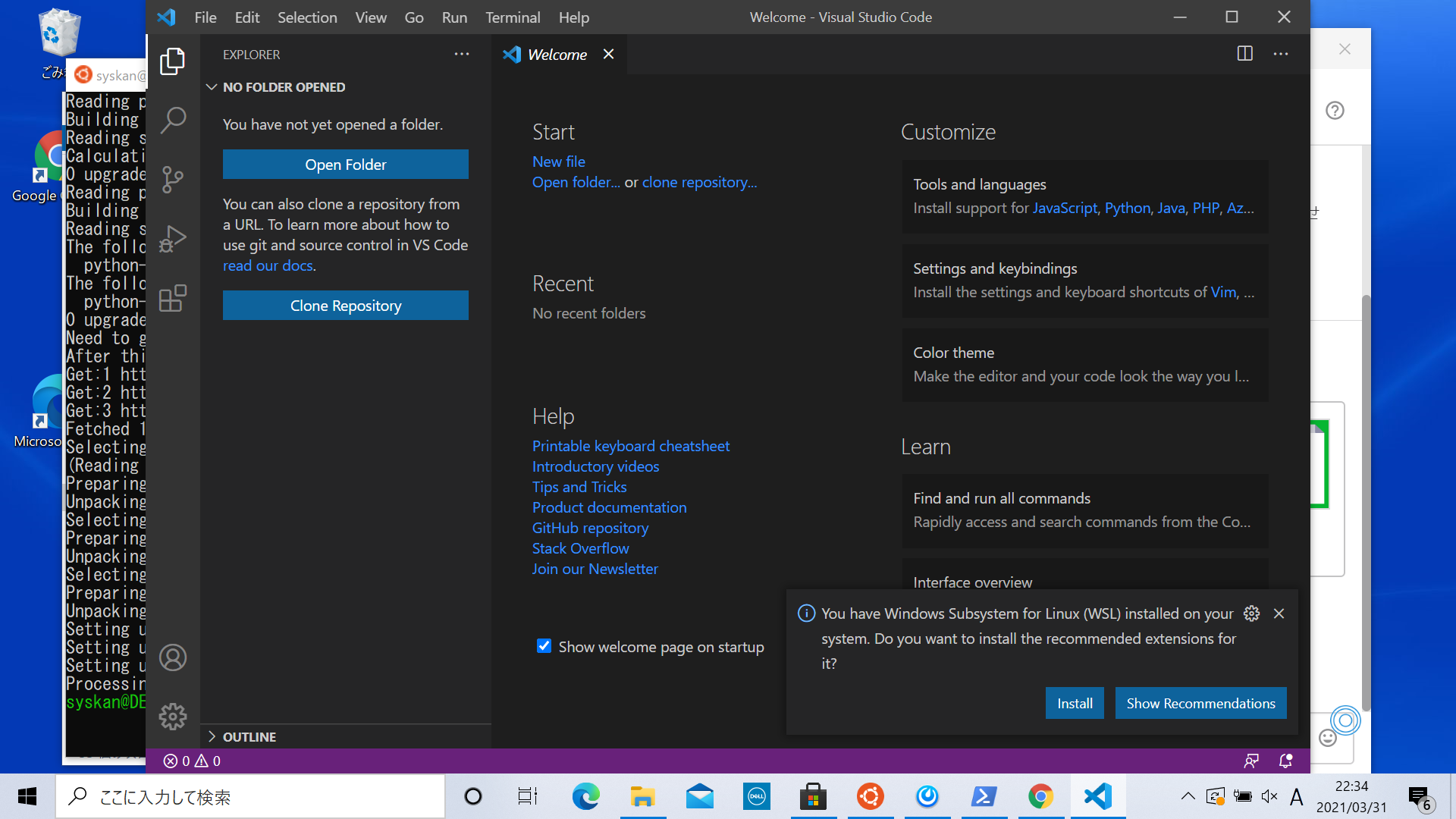Screen dimensions: 1456x819
Task: Open Product documentation link
Action: (609, 507)
